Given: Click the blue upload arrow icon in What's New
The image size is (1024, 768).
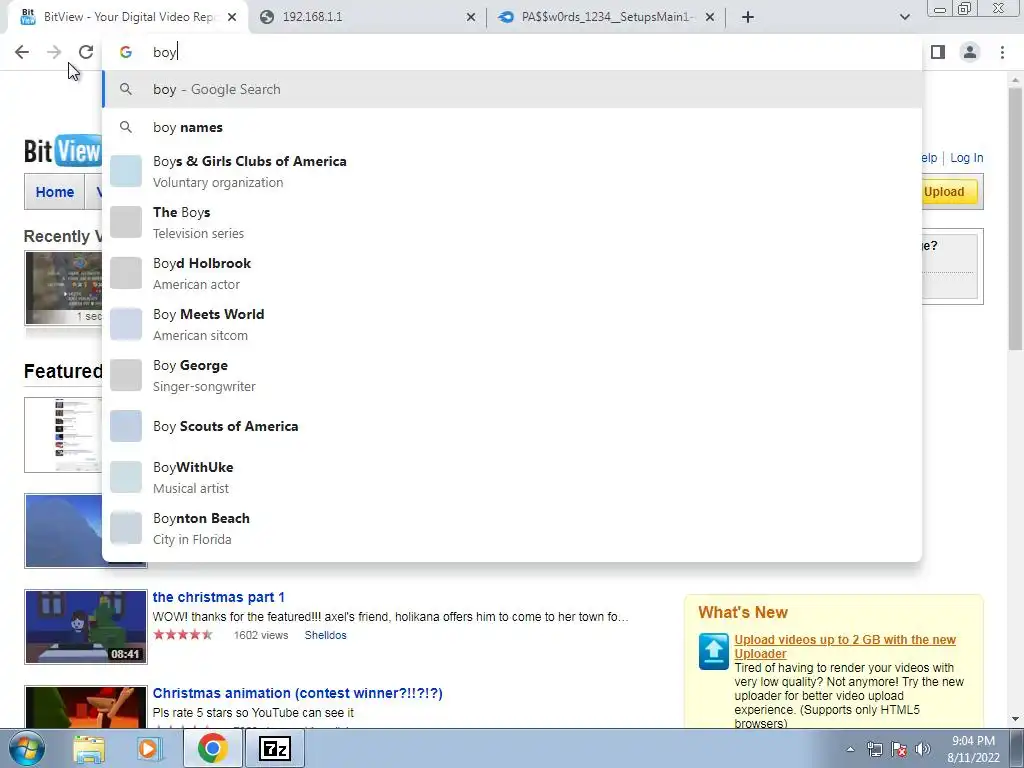Looking at the screenshot, I should (714, 651).
